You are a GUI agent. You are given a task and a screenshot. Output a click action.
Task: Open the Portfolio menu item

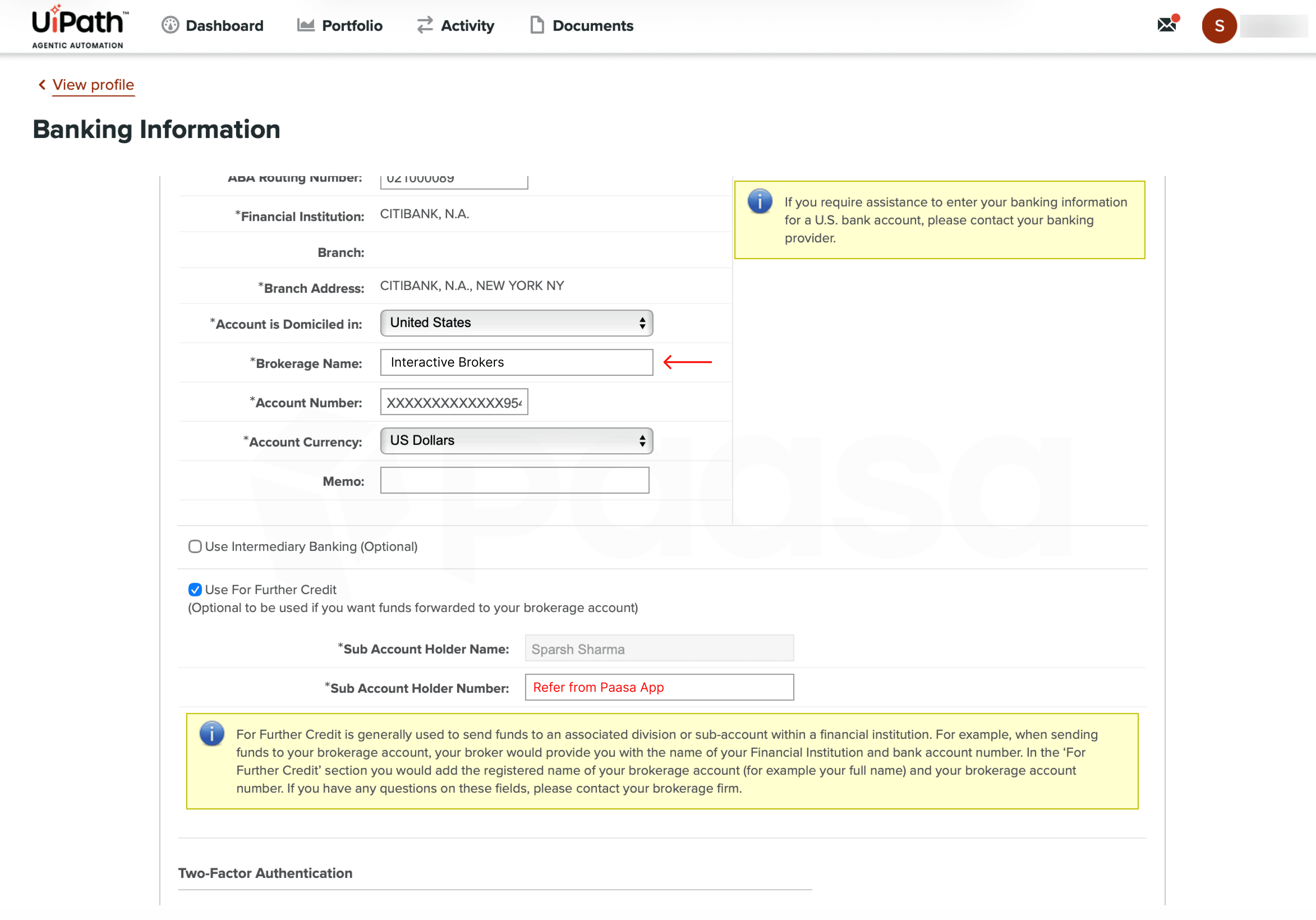(x=351, y=26)
